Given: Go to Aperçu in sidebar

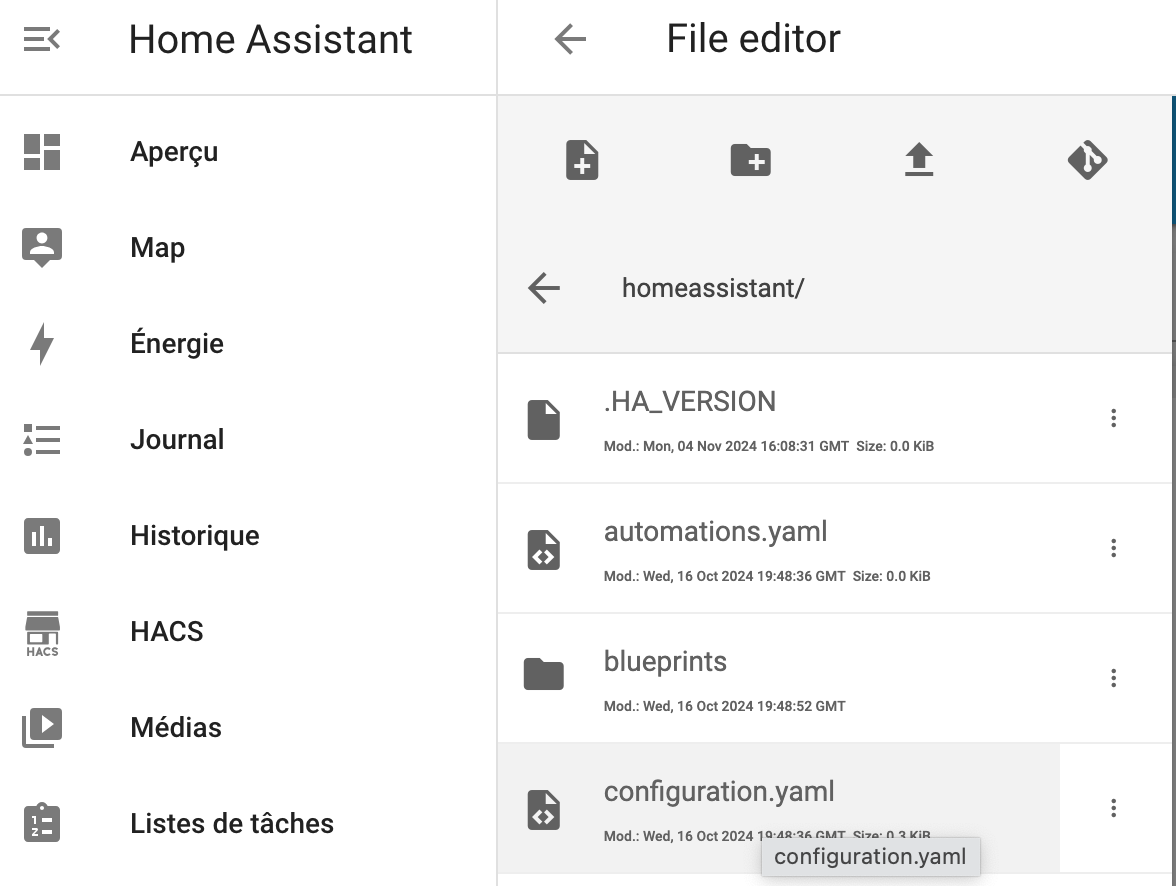Looking at the screenshot, I should click(x=174, y=152).
